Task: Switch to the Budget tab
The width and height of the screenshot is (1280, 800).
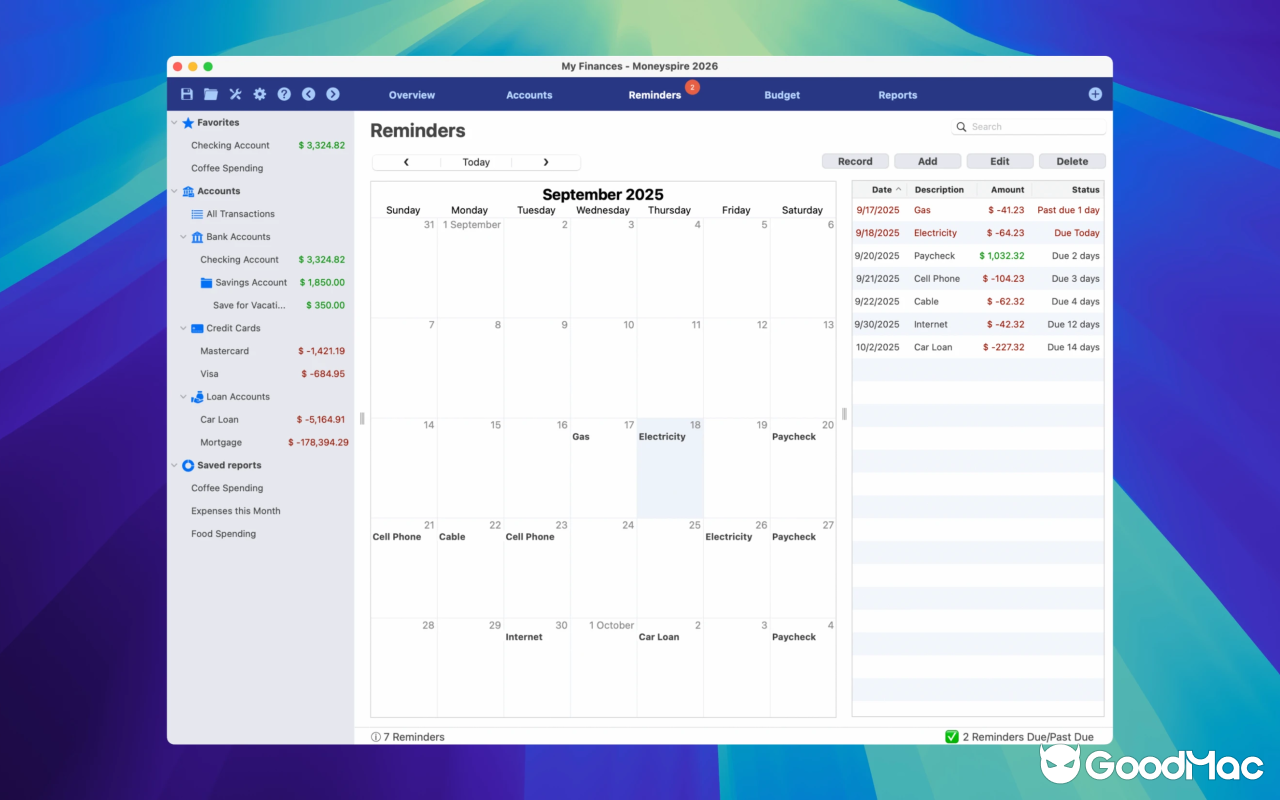Action: pyautogui.click(x=782, y=94)
